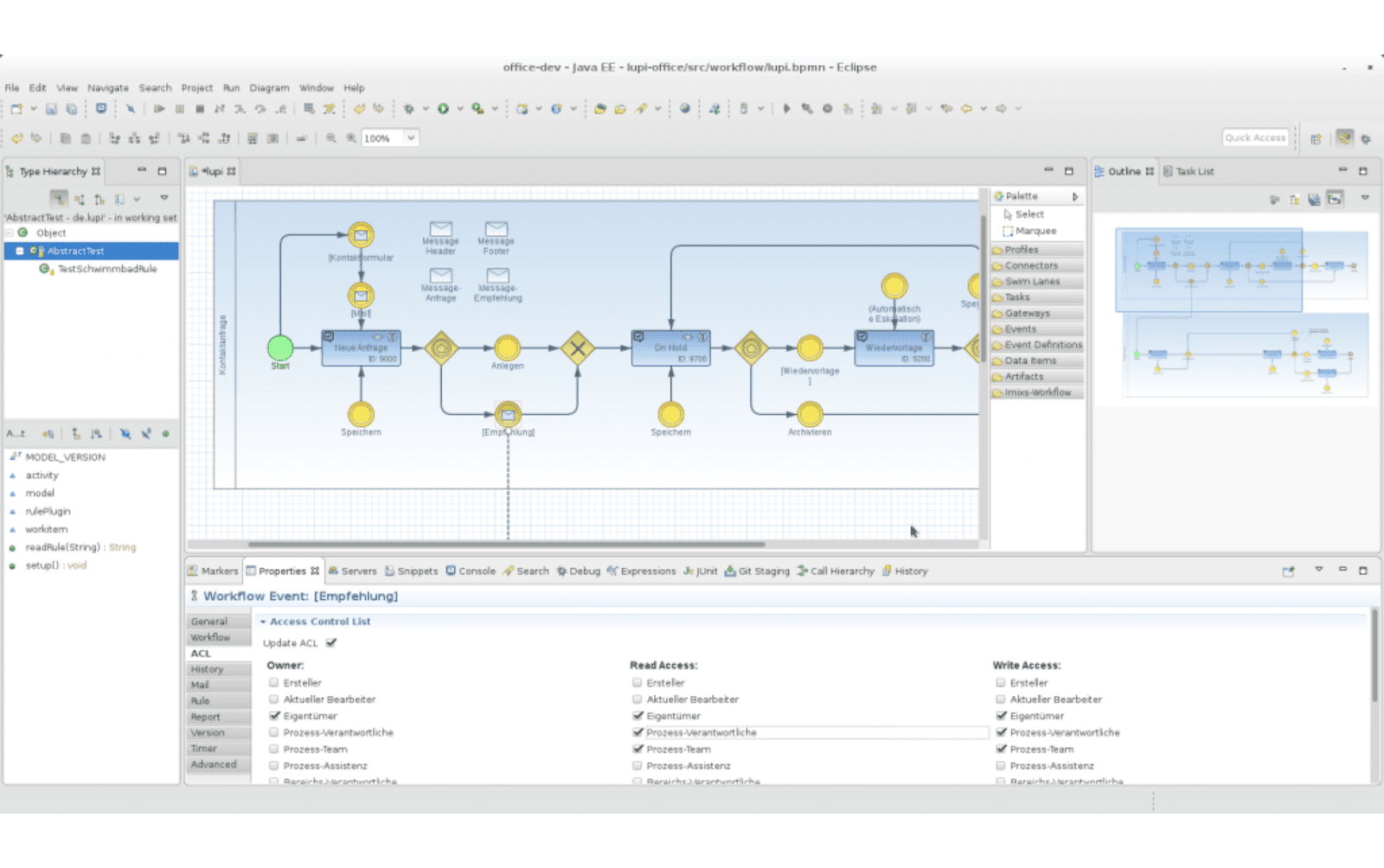Click the Java EE perspective icon
Image resolution: width=1384 pixels, height=868 pixels.
1344,138
